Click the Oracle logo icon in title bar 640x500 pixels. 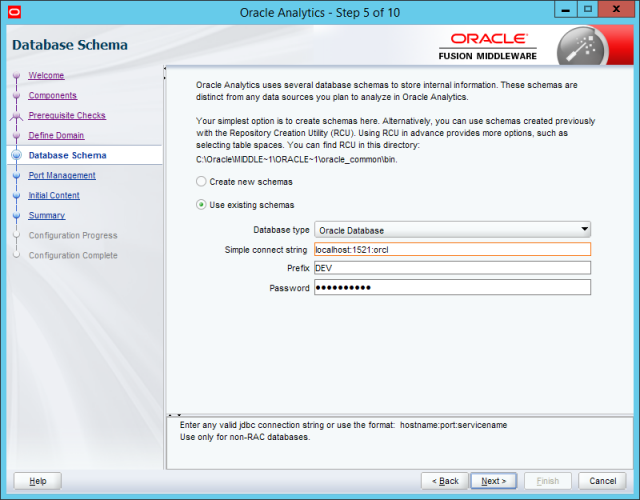coord(14,12)
